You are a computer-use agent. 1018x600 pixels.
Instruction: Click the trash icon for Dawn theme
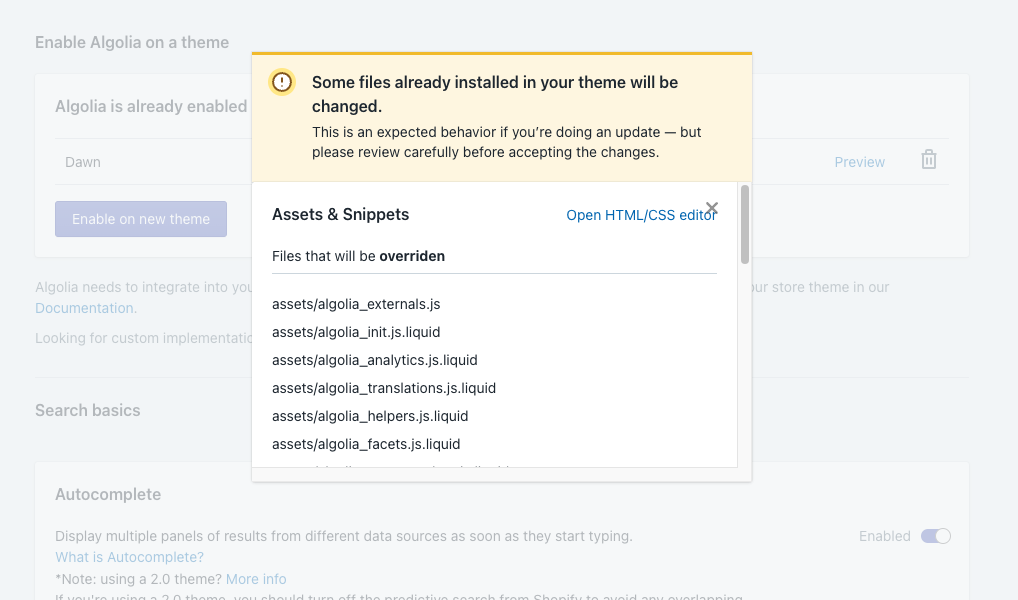coord(928,159)
